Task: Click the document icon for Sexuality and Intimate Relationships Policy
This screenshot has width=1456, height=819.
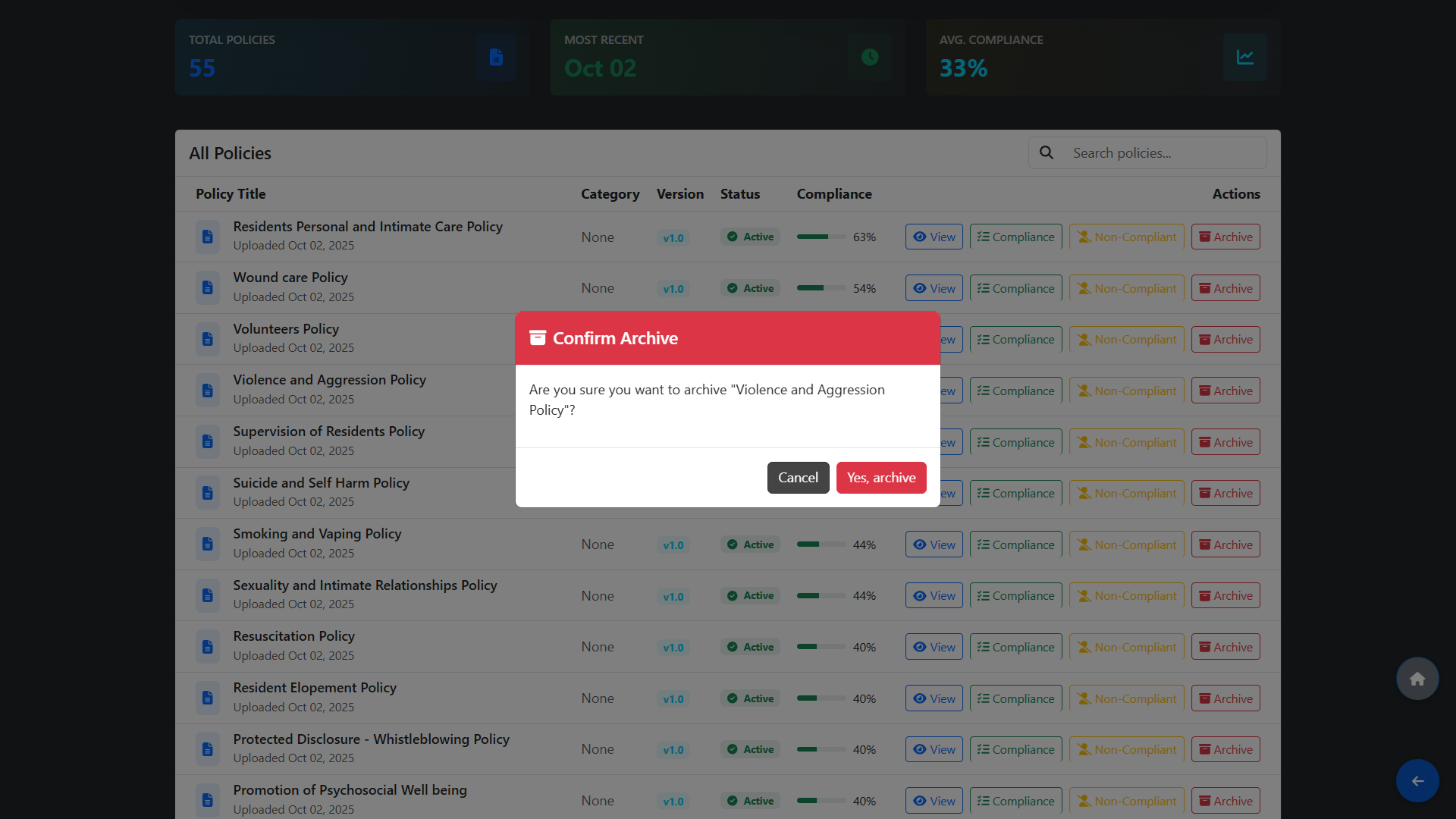Action: [x=208, y=595]
